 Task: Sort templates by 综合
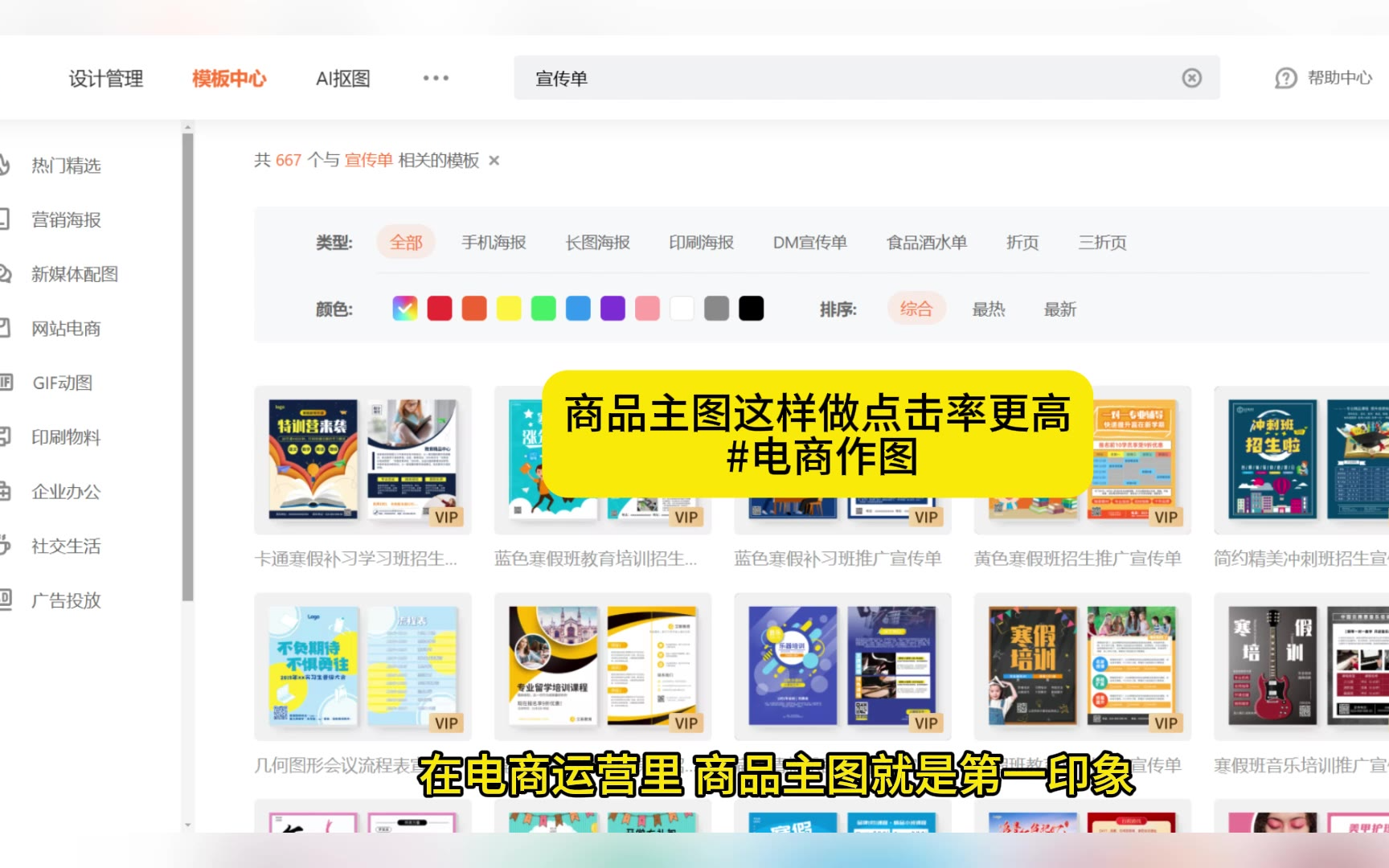click(x=916, y=309)
